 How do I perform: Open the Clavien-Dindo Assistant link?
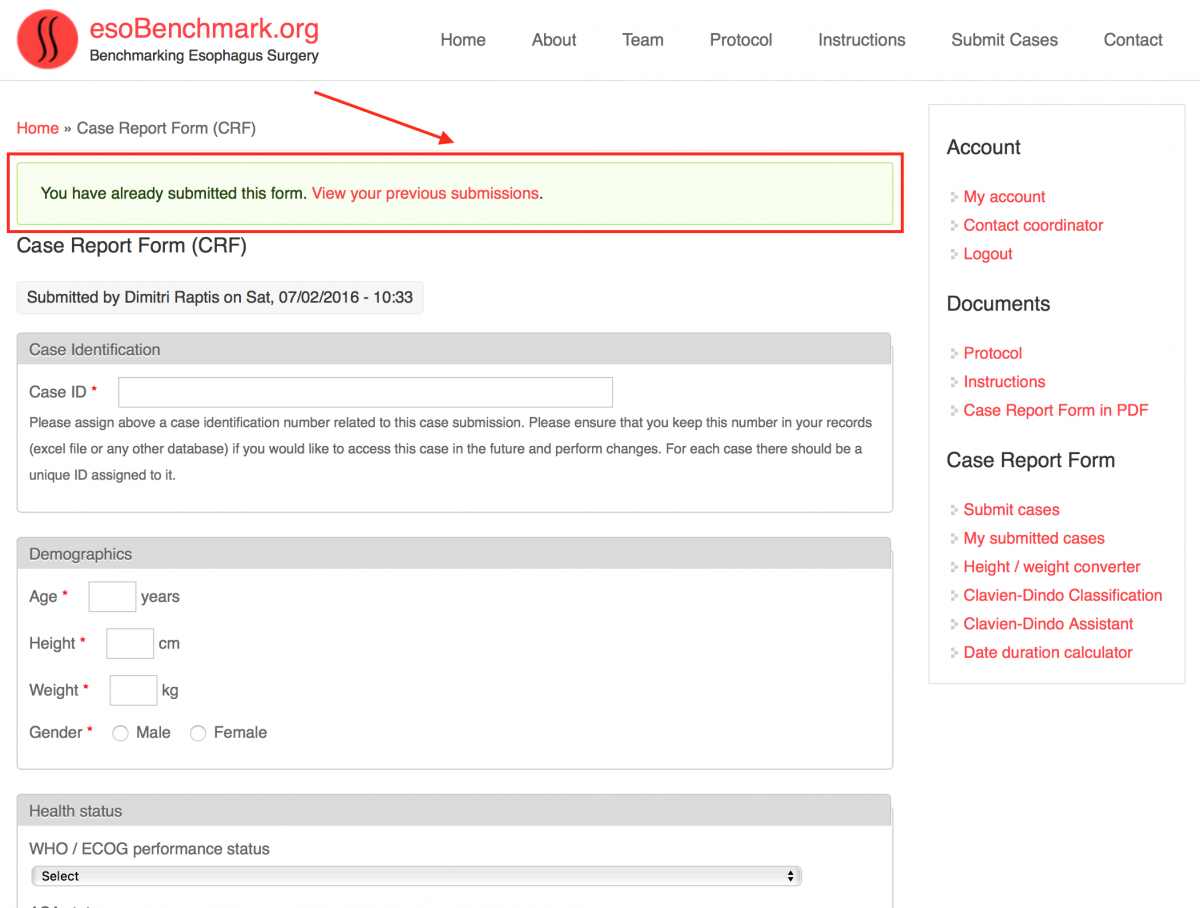click(x=1048, y=624)
